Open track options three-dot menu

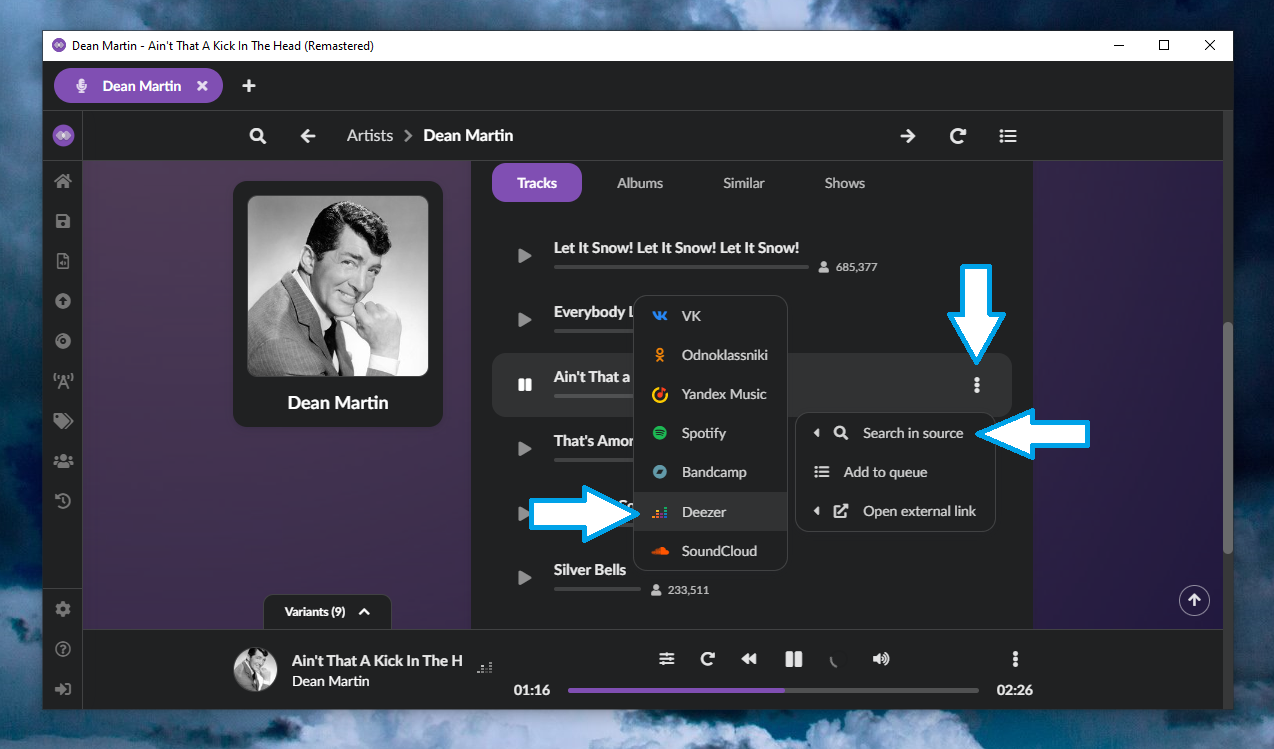(977, 385)
